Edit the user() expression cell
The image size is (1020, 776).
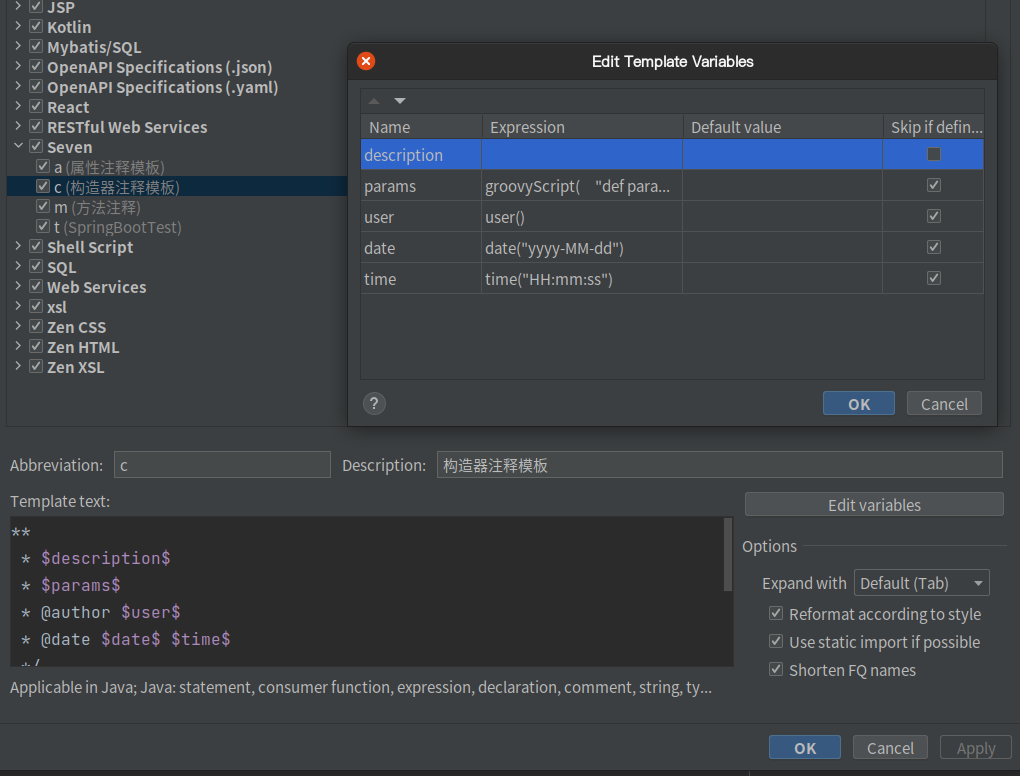point(582,217)
